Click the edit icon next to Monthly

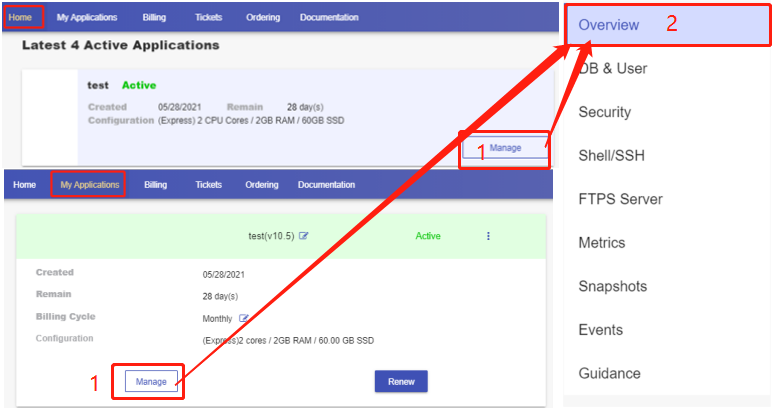point(244,318)
